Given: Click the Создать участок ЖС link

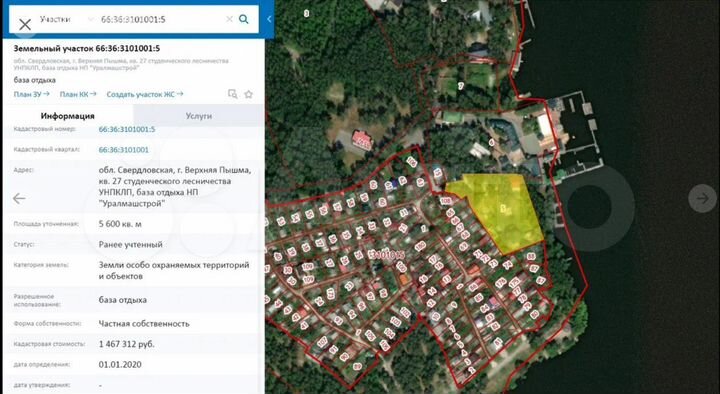Looking at the screenshot, I should [x=145, y=94].
